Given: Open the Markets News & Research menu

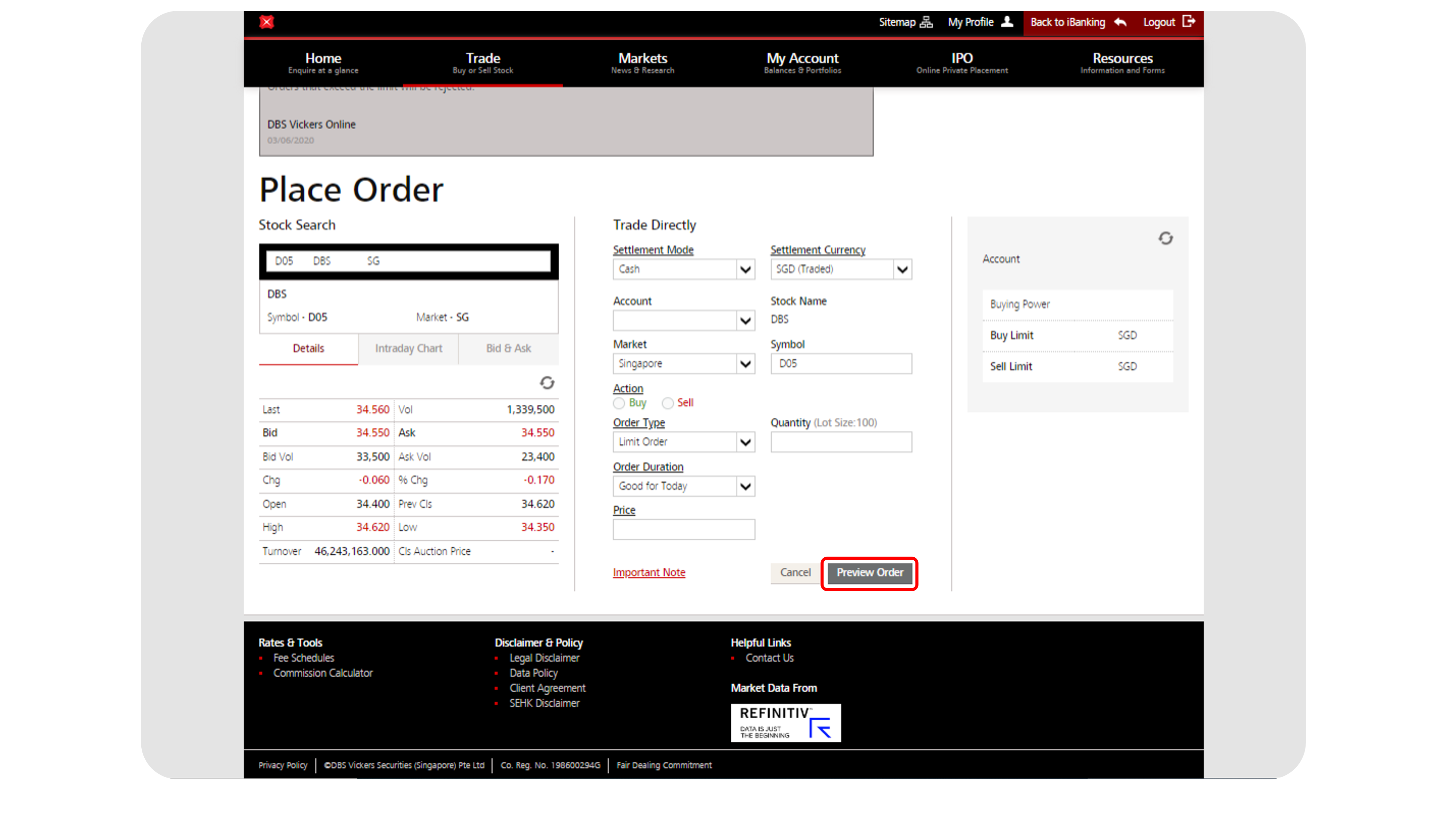Looking at the screenshot, I should coord(642,63).
